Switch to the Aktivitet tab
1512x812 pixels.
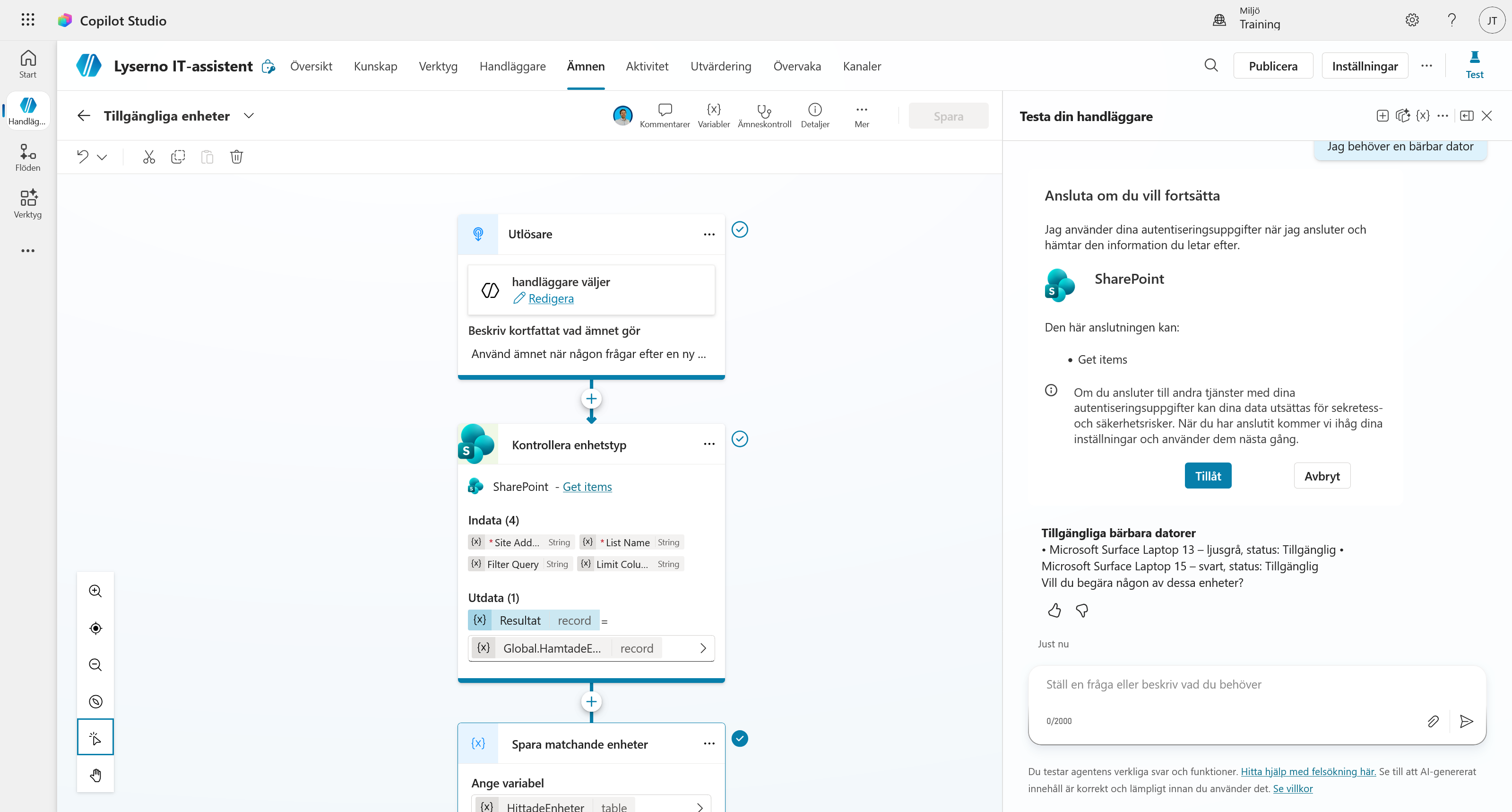coord(647,66)
